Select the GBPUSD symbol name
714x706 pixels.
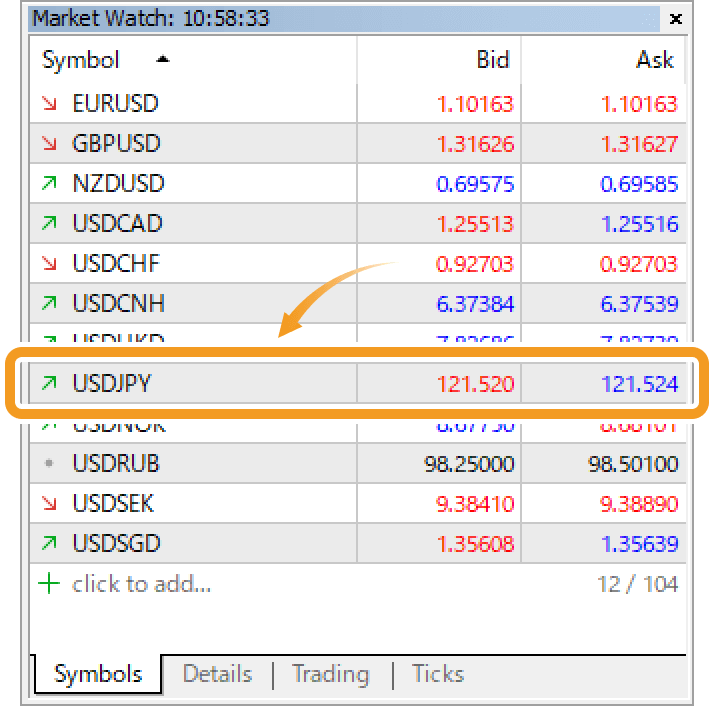(x=117, y=143)
